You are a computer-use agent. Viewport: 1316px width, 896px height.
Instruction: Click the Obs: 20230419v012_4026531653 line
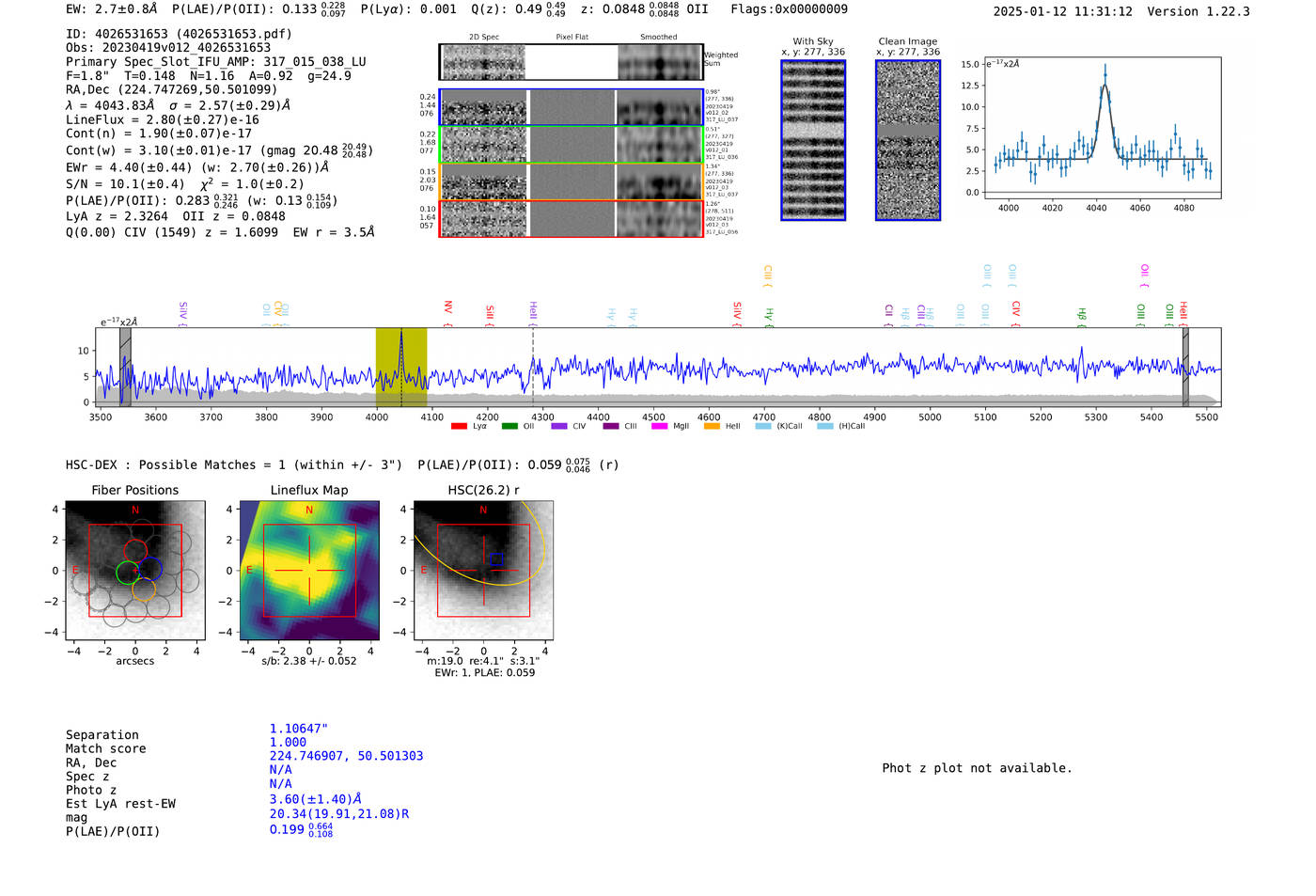point(168,47)
